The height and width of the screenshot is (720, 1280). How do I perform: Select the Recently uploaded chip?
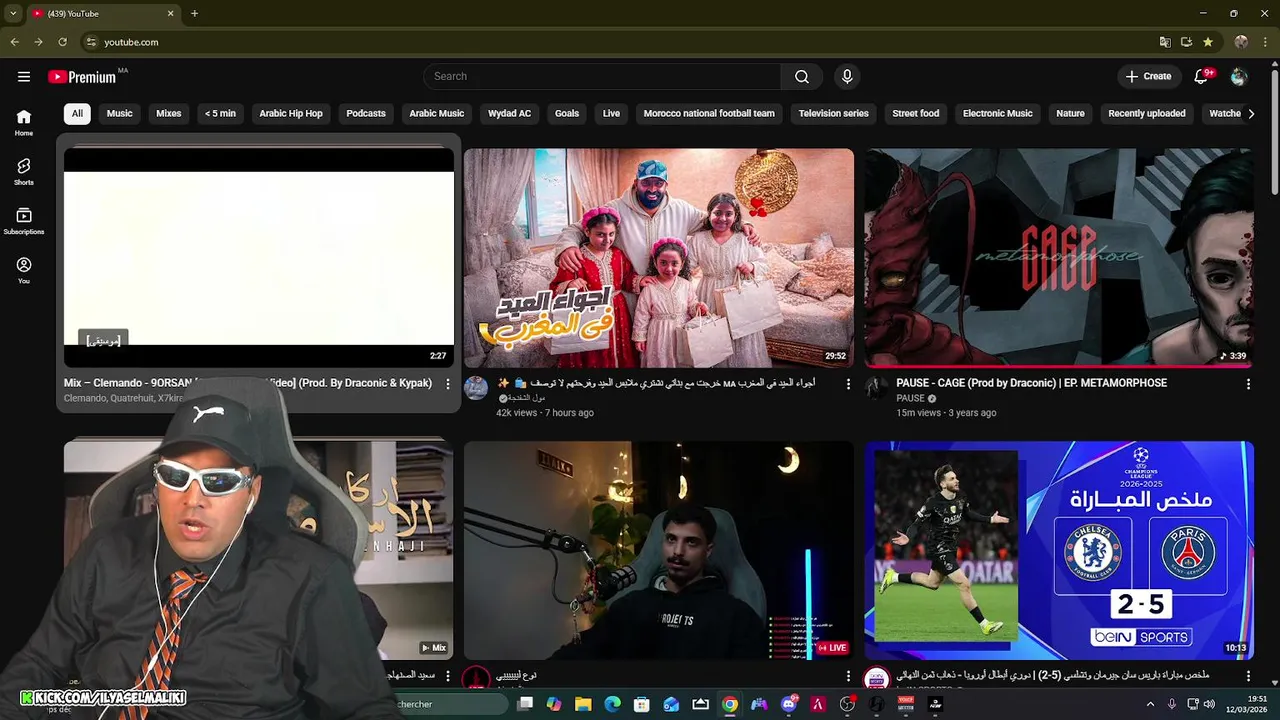pos(1147,113)
